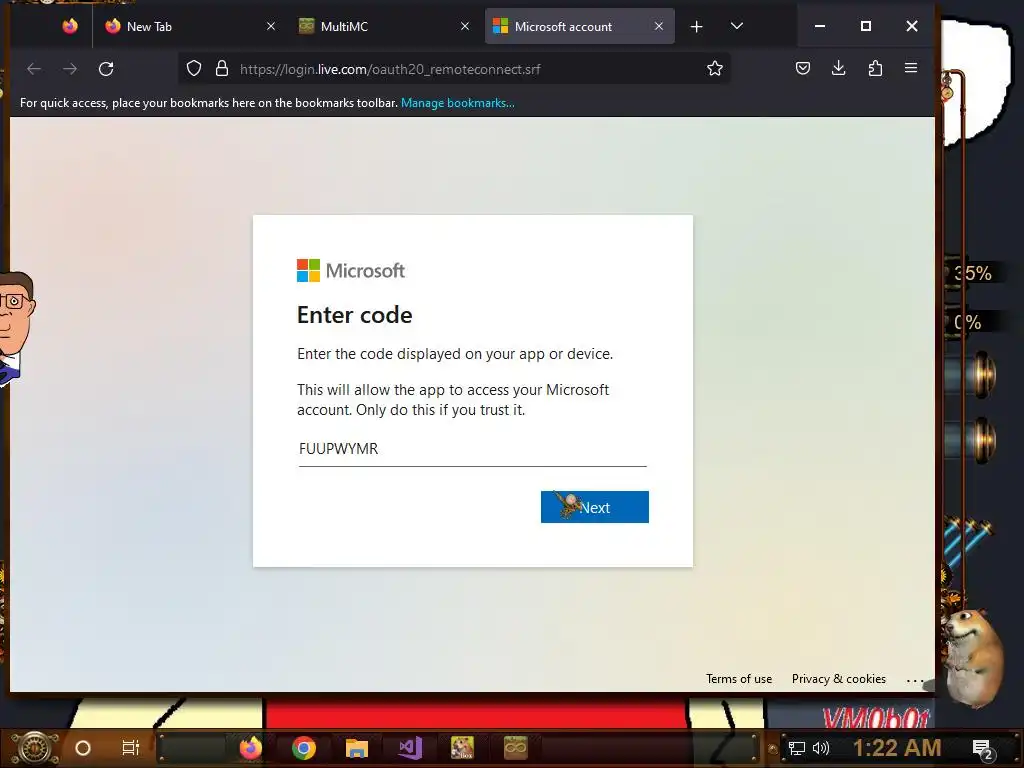The image size is (1024, 768).
Task: Open tracking protection shield icon
Action: (x=194, y=69)
